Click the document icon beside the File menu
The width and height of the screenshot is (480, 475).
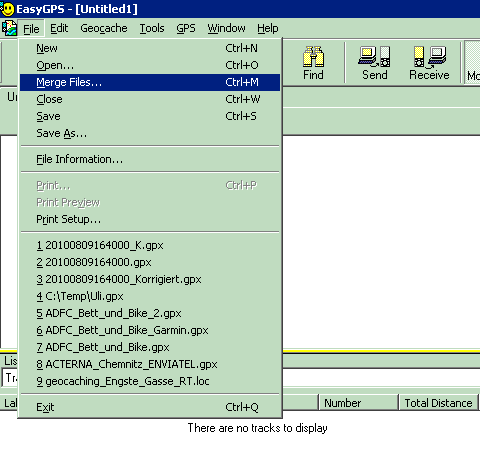9,28
